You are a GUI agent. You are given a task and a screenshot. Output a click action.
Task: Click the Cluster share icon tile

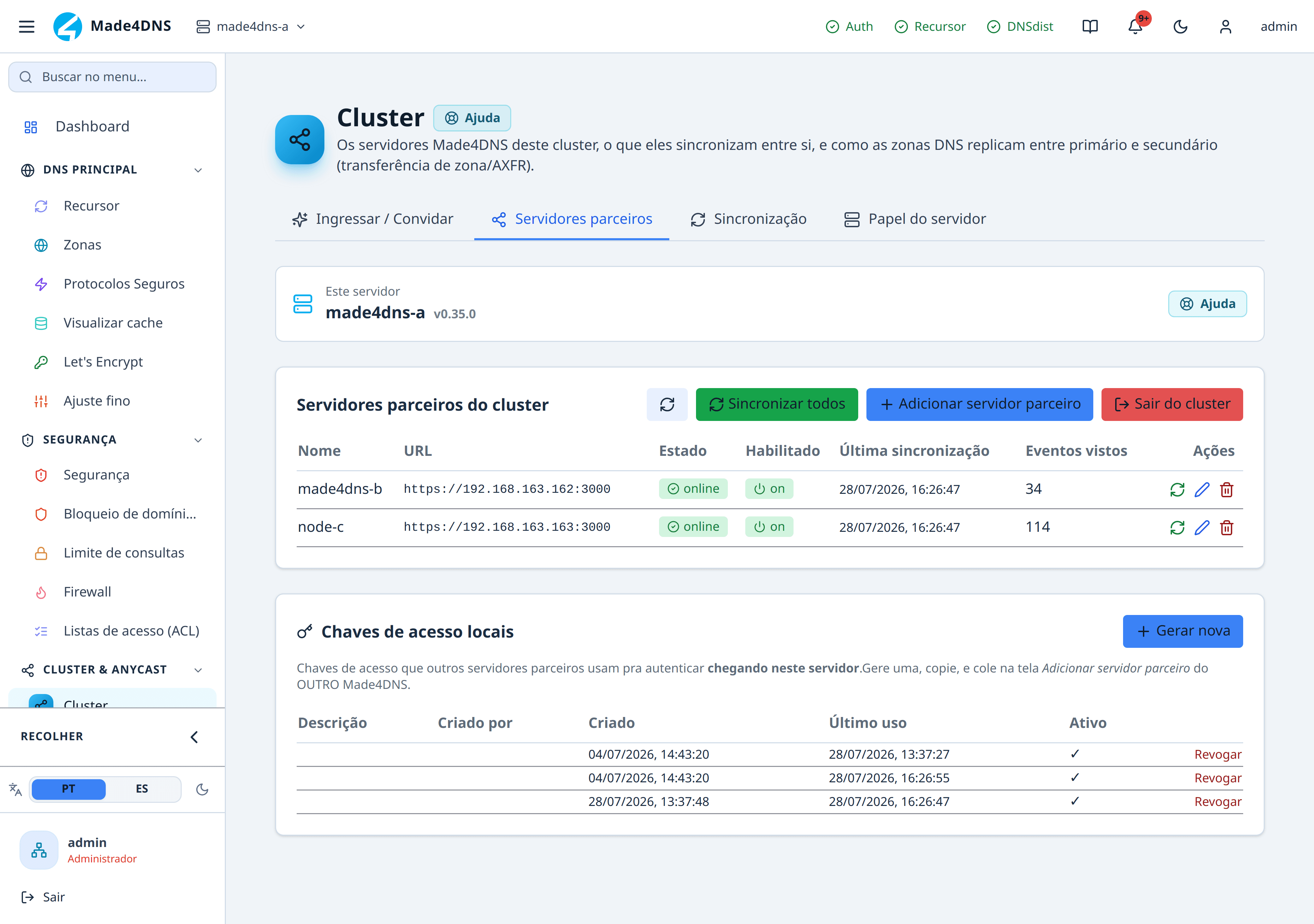(x=299, y=140)
